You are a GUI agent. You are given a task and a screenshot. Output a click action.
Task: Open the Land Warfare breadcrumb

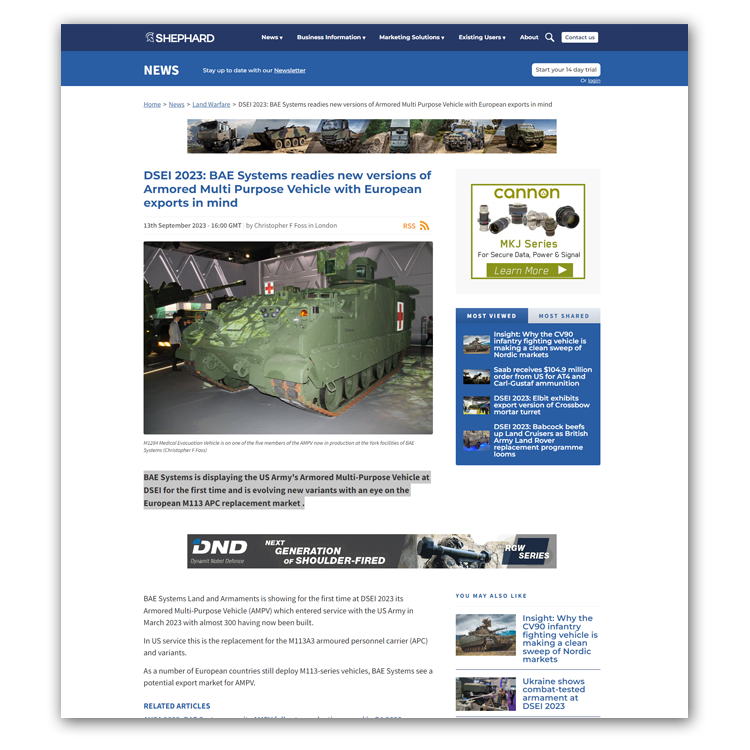pyautogui.click(x=211, y=104)
